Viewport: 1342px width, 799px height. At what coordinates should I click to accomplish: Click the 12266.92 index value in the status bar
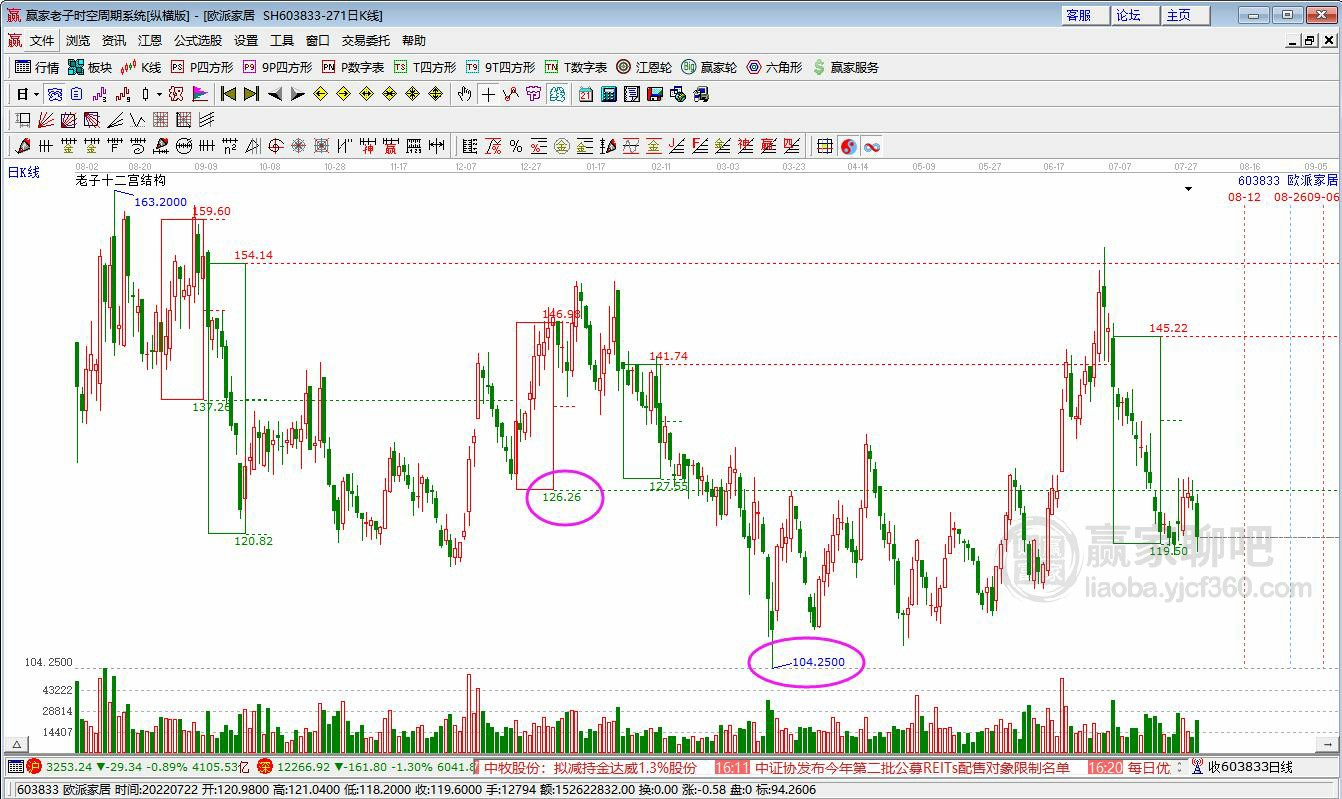(305, 767)
